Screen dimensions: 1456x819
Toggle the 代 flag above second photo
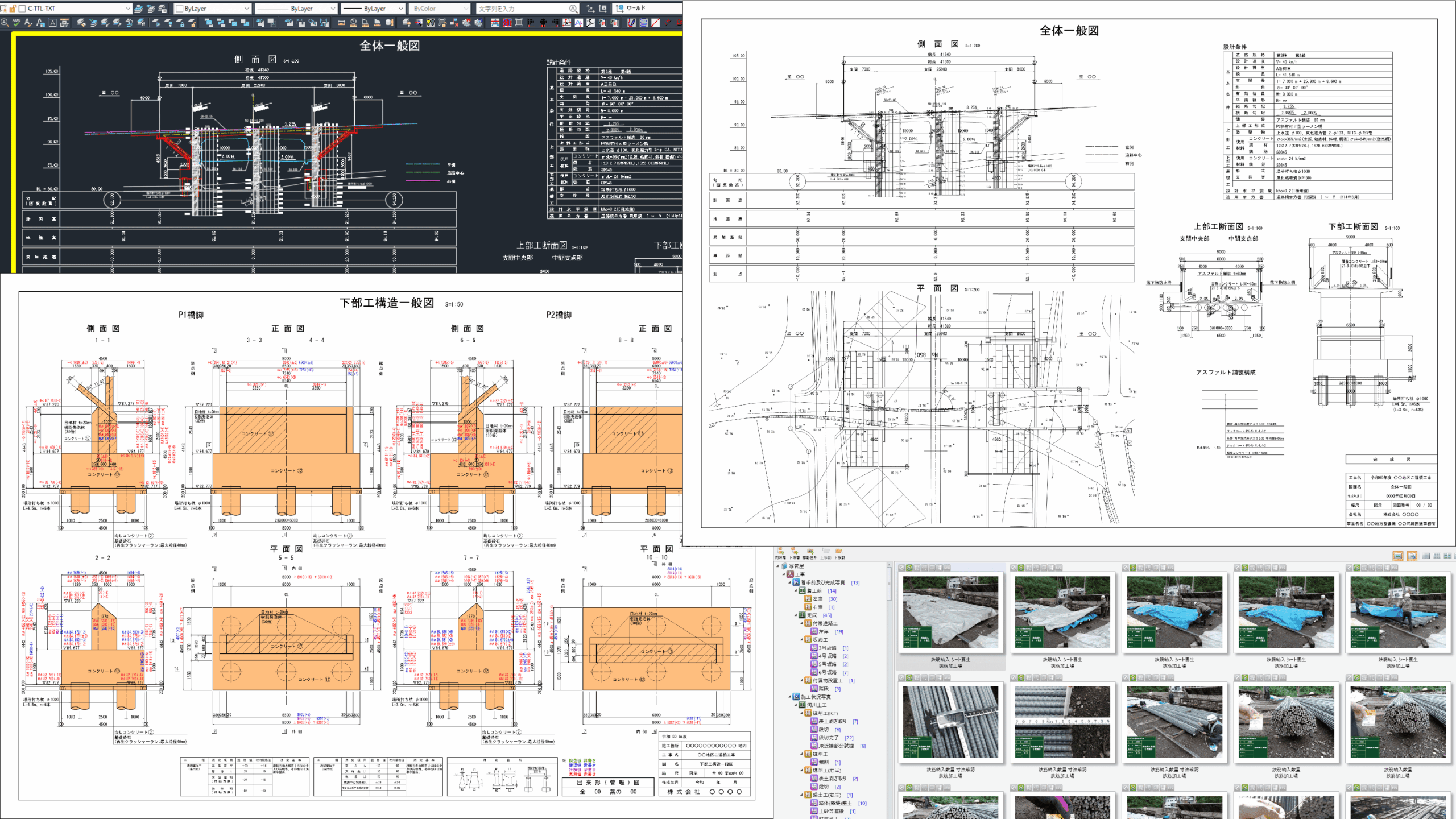pyautogui.click(x=1036, y=568)
